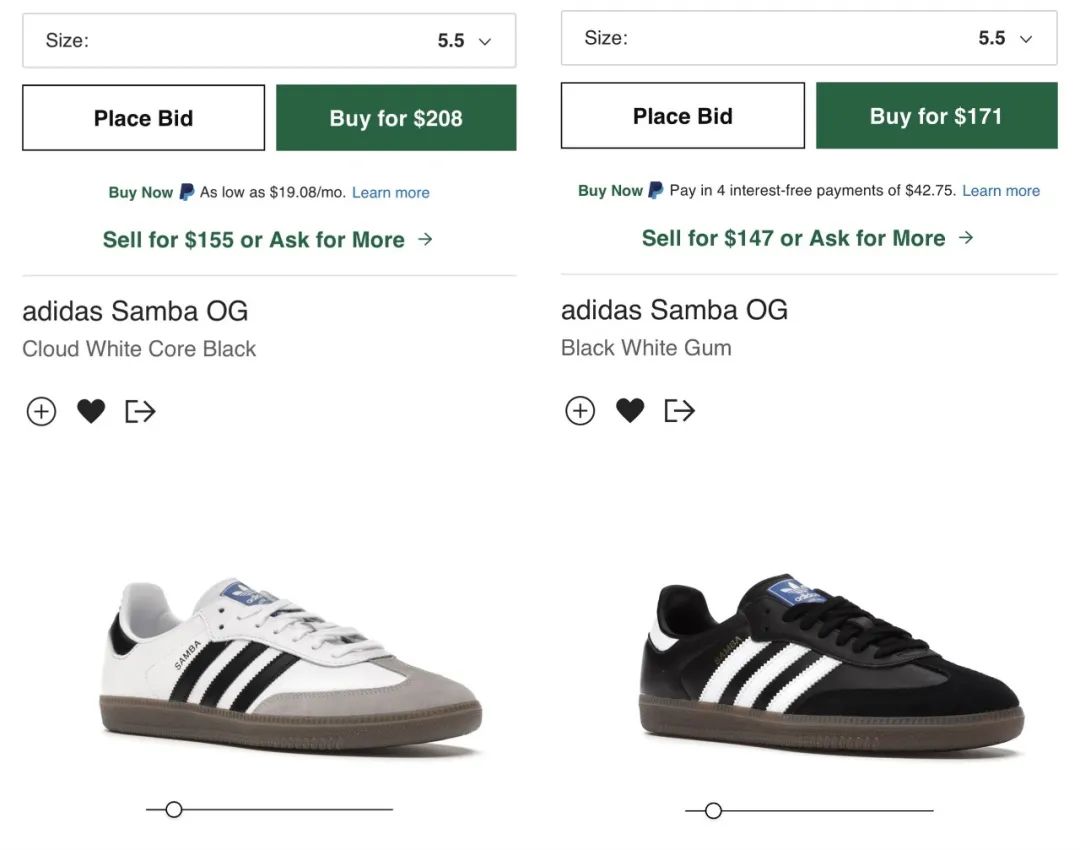Add Cloud White Core Black Samba to portfolio
This screenshot has height=850, width=1080.
click(41, 411)
